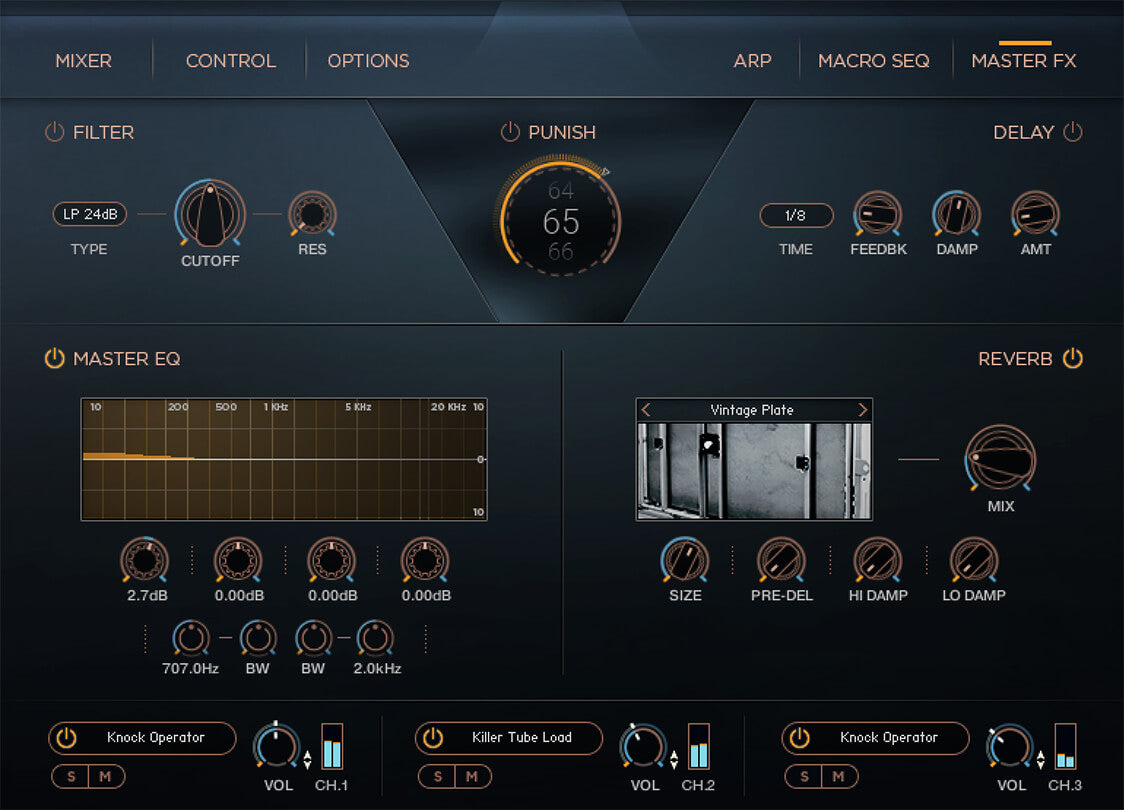Viewport: 1124px width, 810px height.
Task: Toggle the Filter power icon
Action: tap(54, 132)
